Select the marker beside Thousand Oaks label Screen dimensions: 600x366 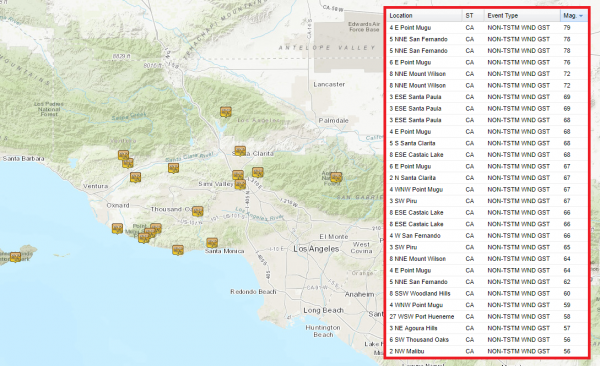tap(197, 211)
